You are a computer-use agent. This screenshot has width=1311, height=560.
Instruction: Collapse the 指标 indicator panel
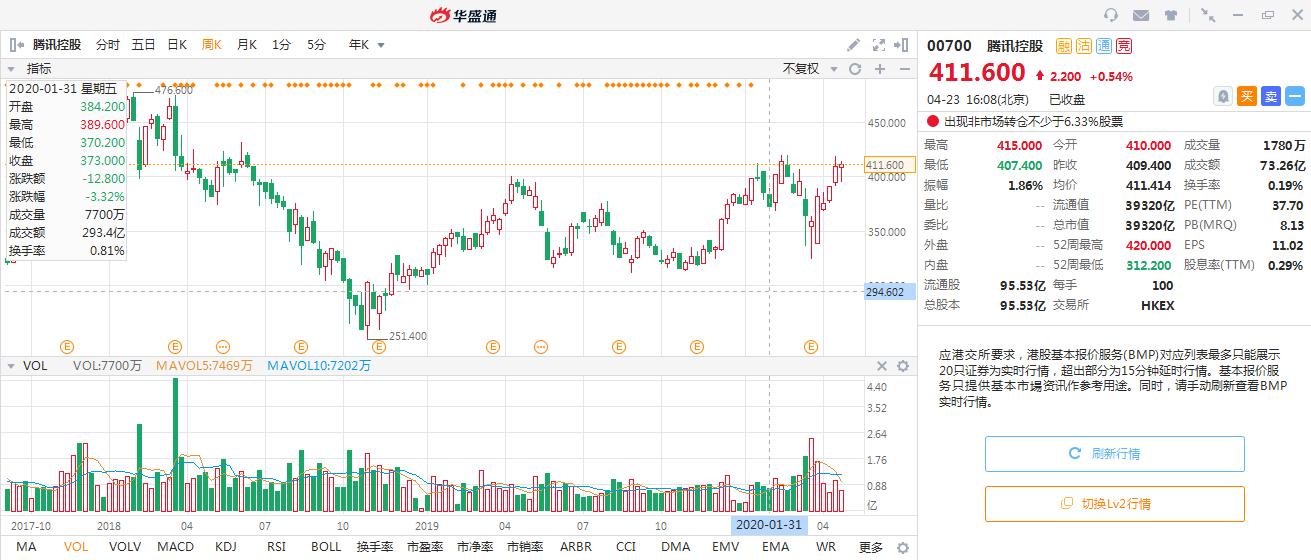(12, 69)
